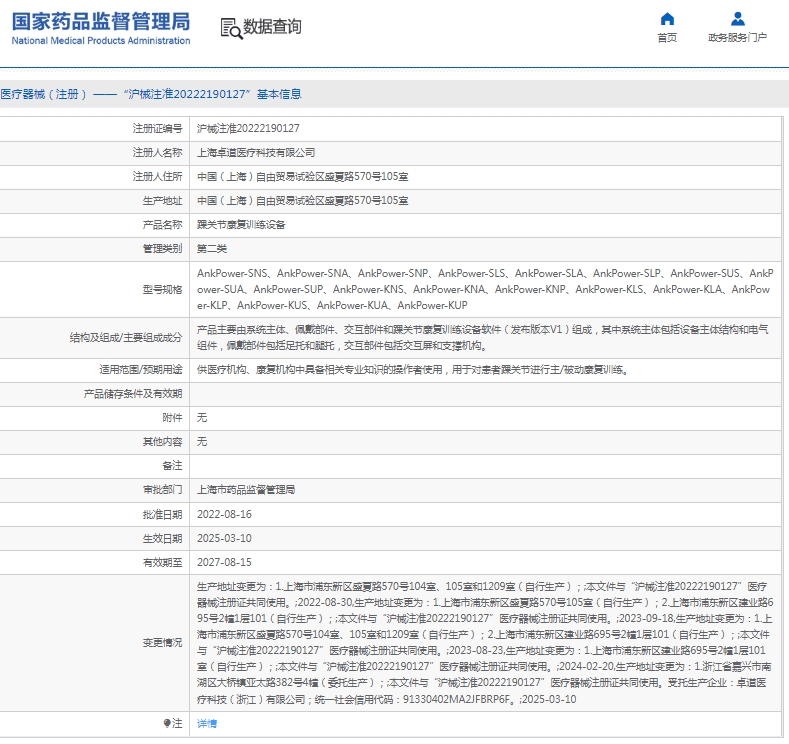
Task: Click the management class value 第二类
Action: coord(212,249)
